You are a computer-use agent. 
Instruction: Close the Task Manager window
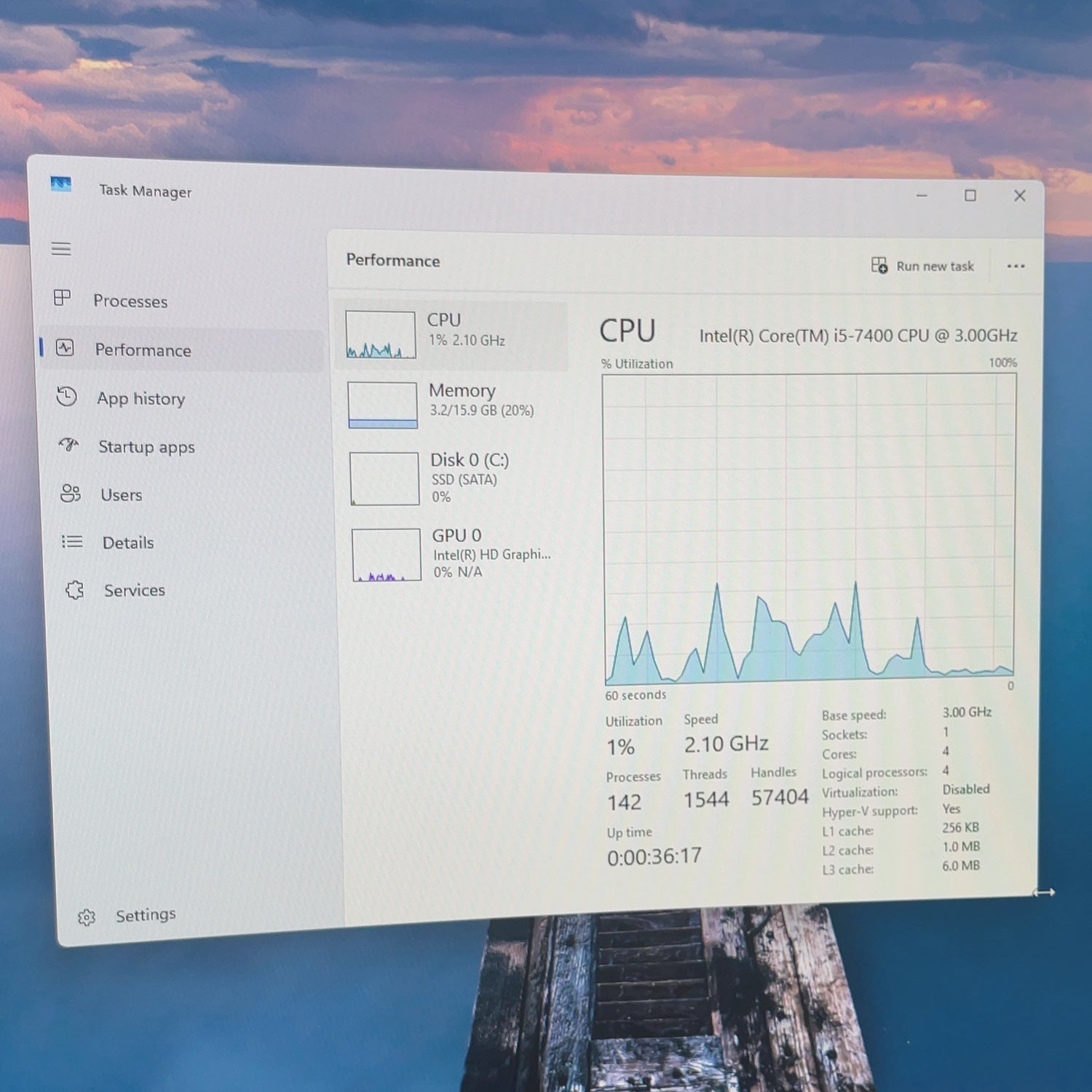click(1020, 195)
